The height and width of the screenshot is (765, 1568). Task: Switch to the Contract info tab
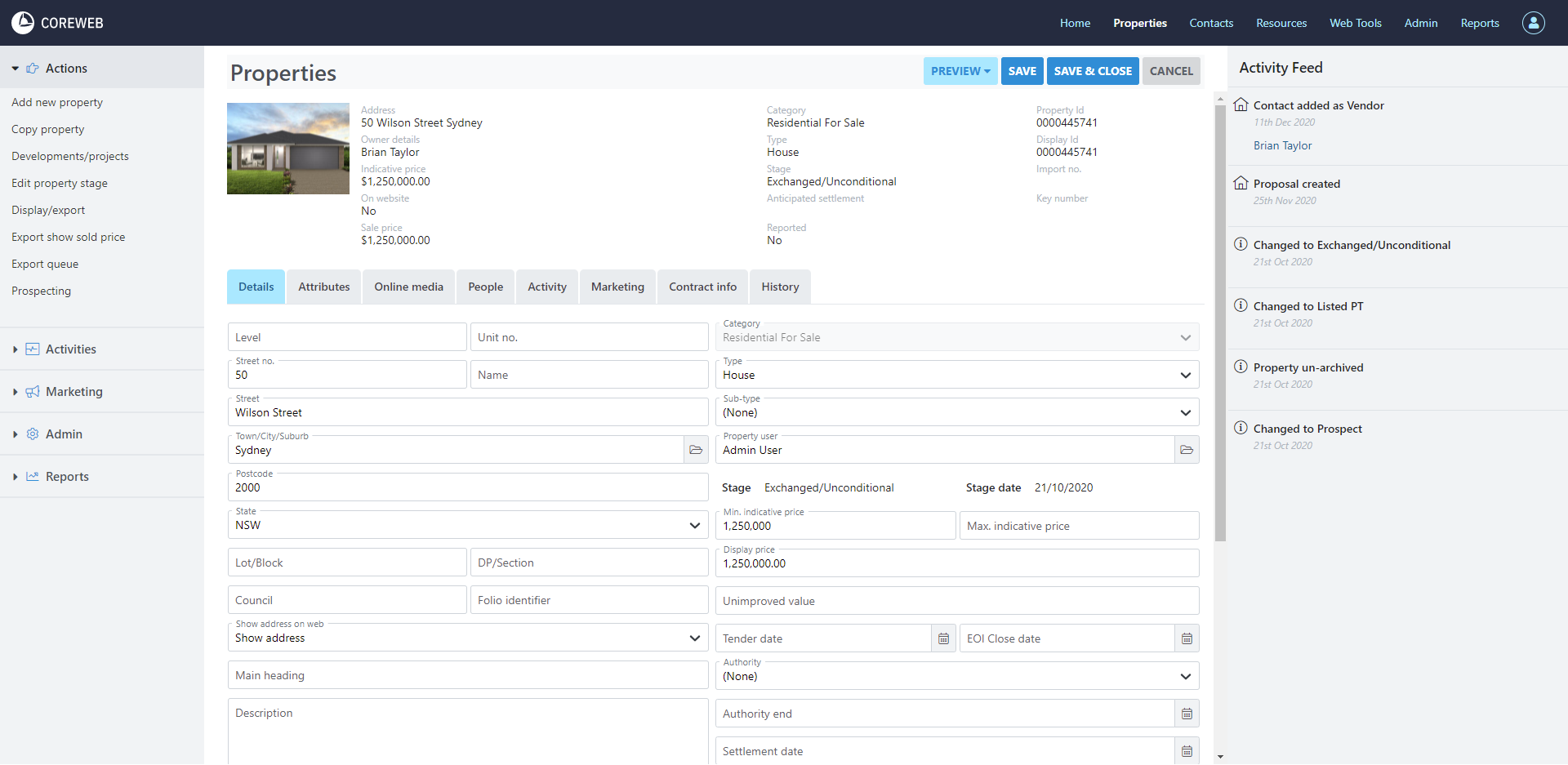pos(702,287)
